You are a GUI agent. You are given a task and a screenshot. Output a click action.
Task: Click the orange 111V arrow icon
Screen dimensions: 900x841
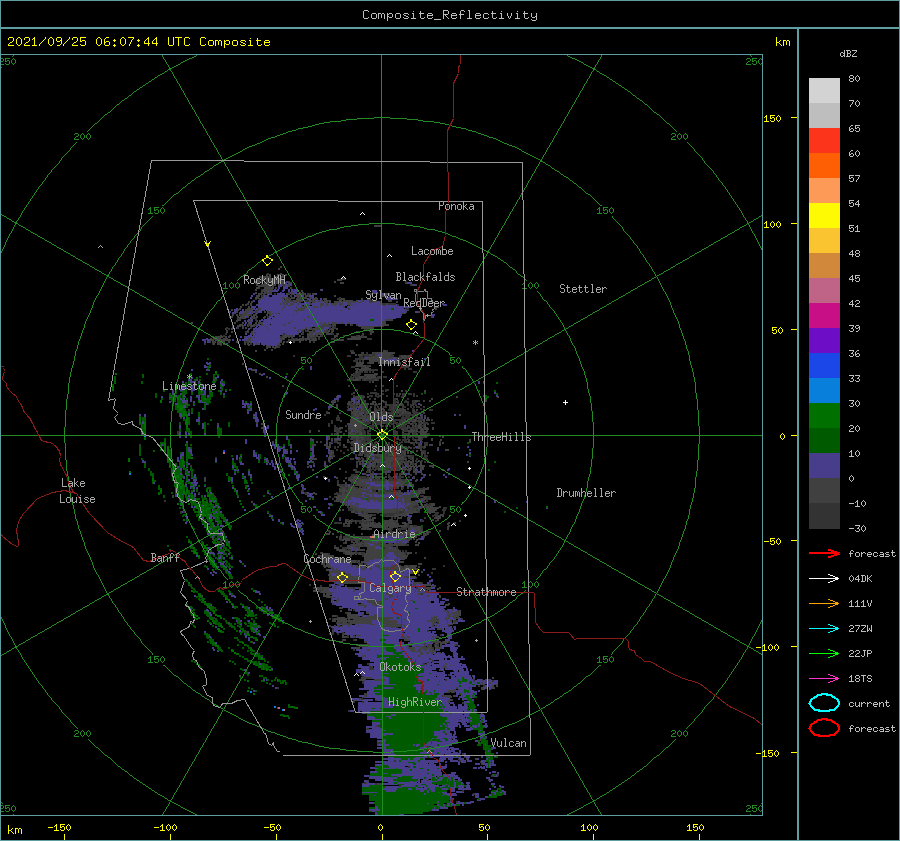pyautogui.click(x=824, y=603)
